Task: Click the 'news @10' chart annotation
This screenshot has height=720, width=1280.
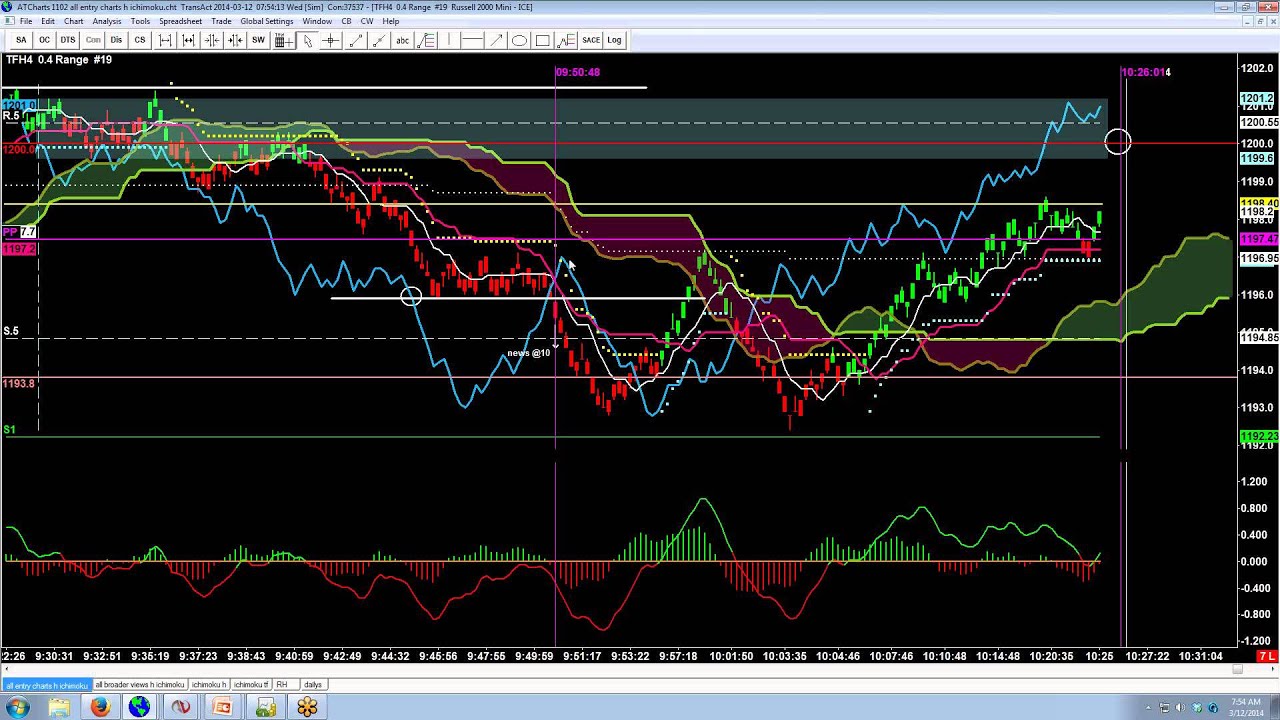Action: [528, 353]
